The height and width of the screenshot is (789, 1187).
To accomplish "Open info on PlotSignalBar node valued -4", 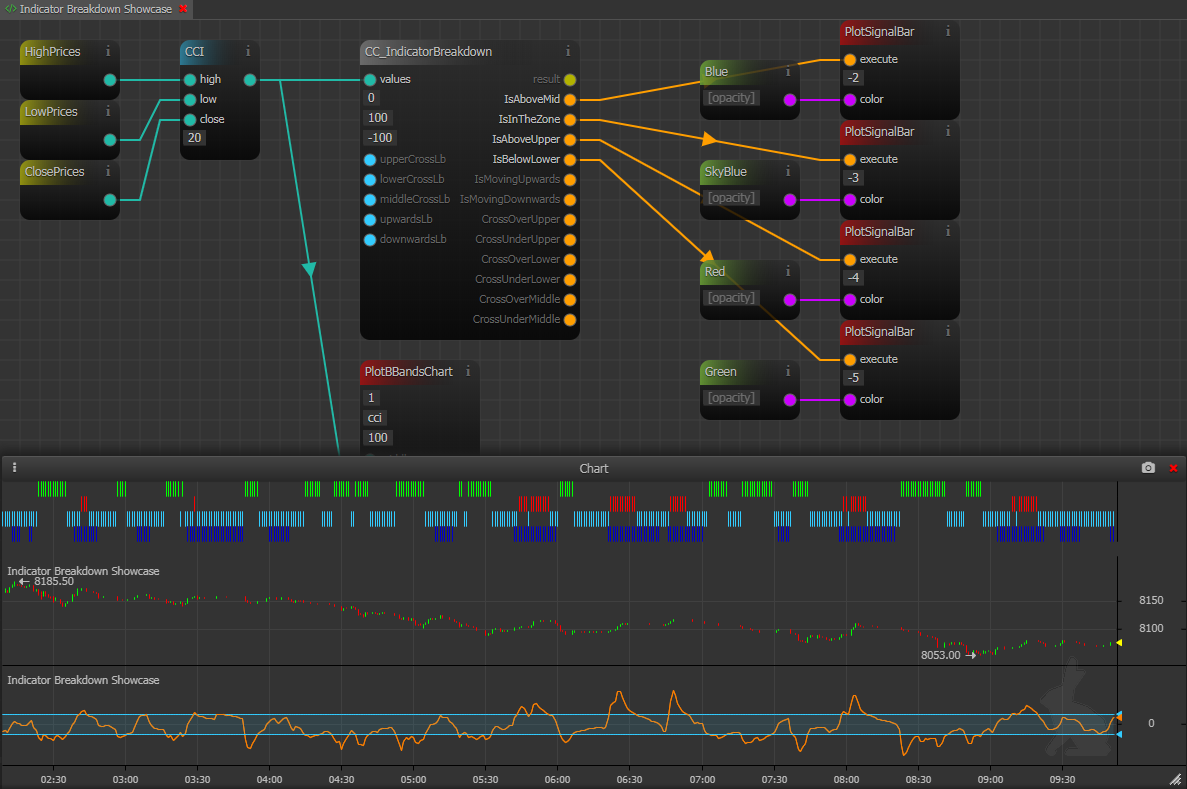I will click(948, 232).
